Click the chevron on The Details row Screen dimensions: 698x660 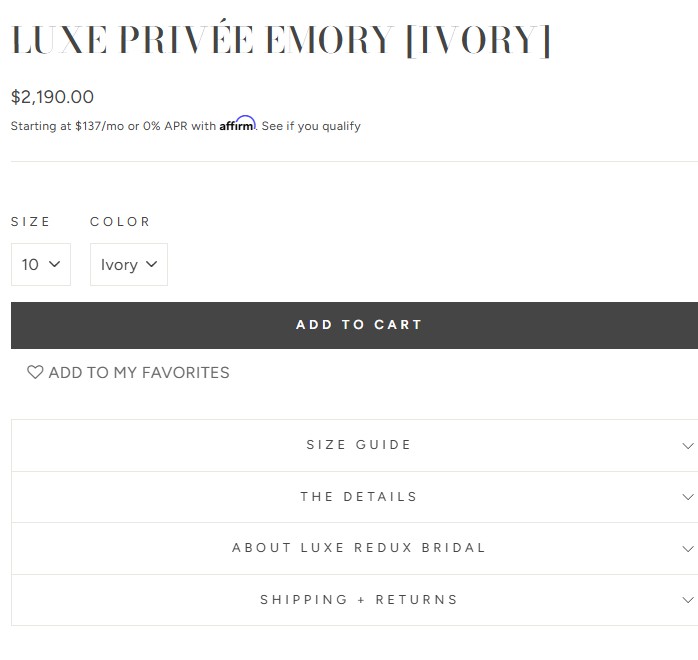coord(687,497)
